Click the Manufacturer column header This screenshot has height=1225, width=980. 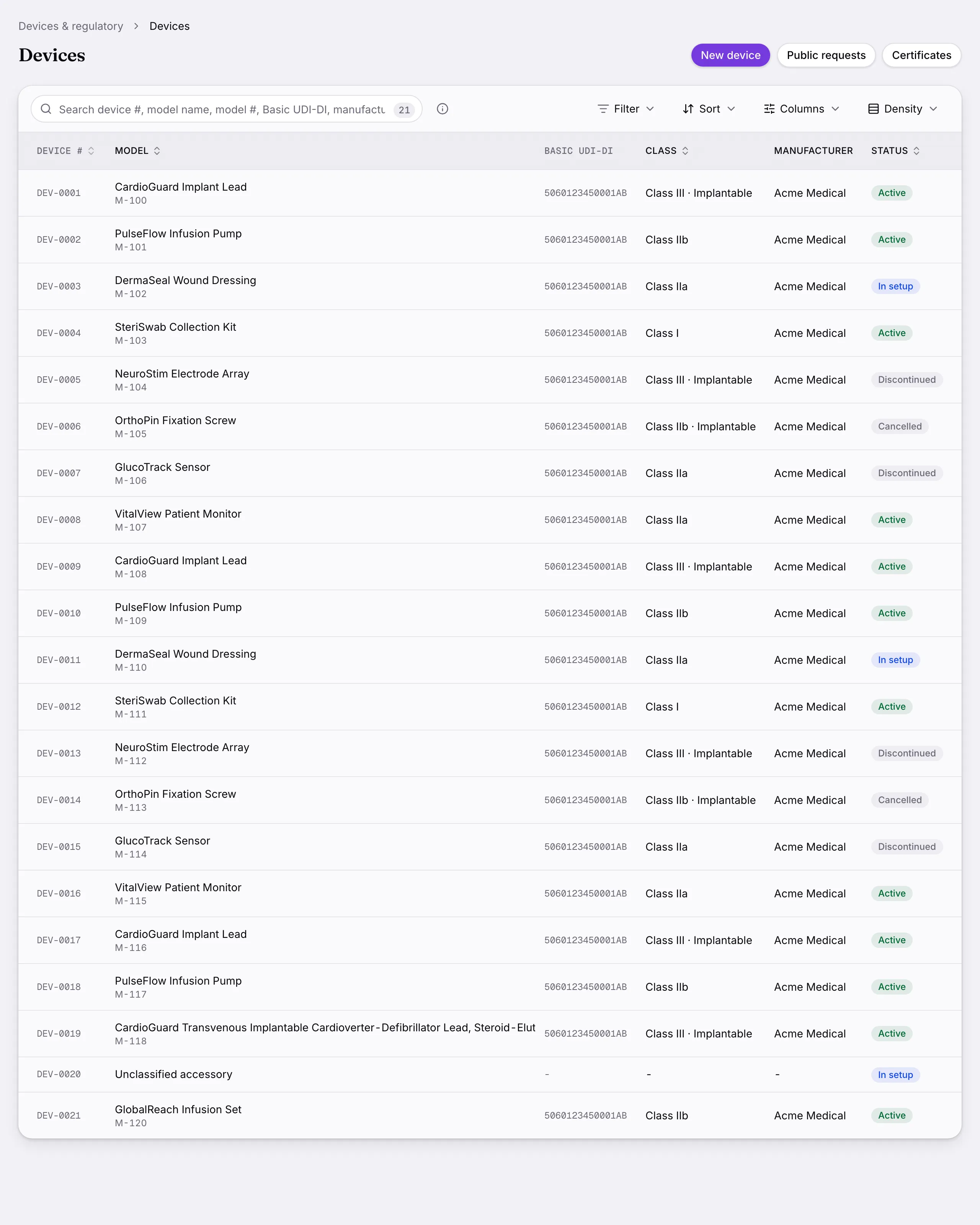(x=813, y=150)
